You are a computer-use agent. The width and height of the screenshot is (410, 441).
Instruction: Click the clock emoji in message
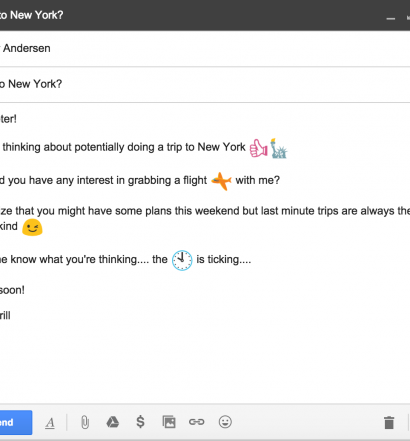[182, 260]
